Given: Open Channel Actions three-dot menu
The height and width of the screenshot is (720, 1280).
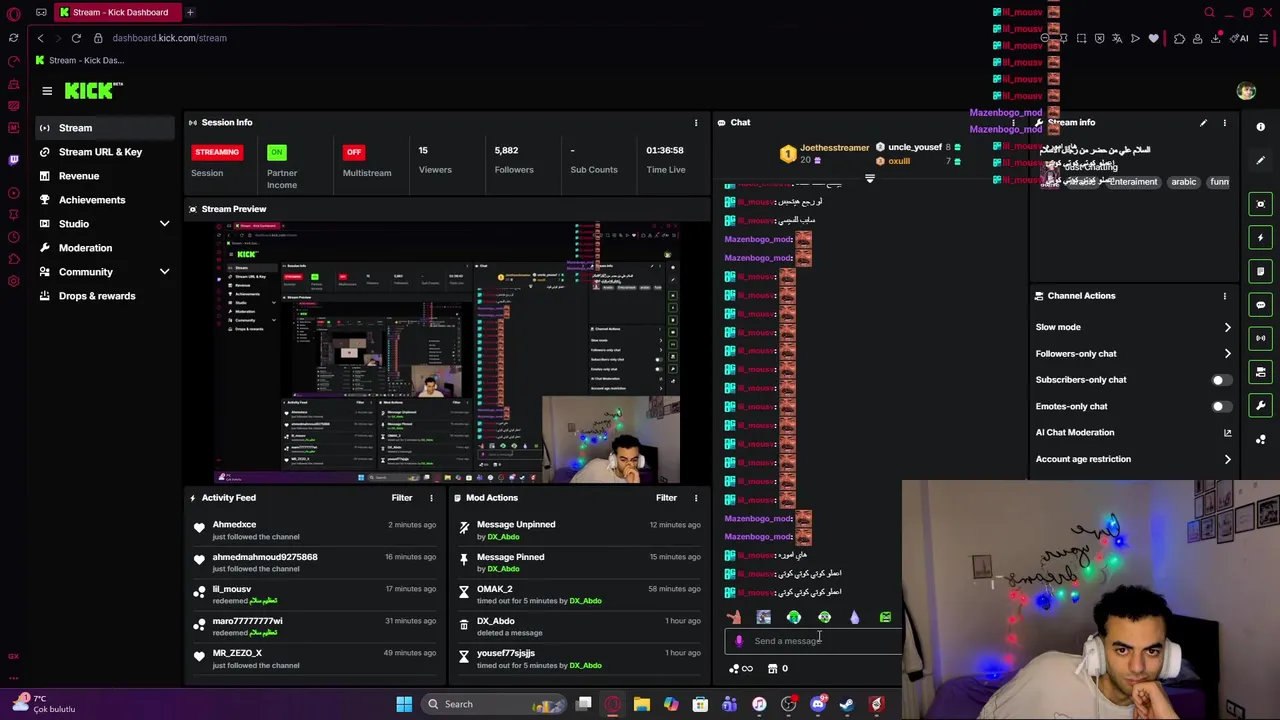Looking at the screenshot, I should 1224,296.
